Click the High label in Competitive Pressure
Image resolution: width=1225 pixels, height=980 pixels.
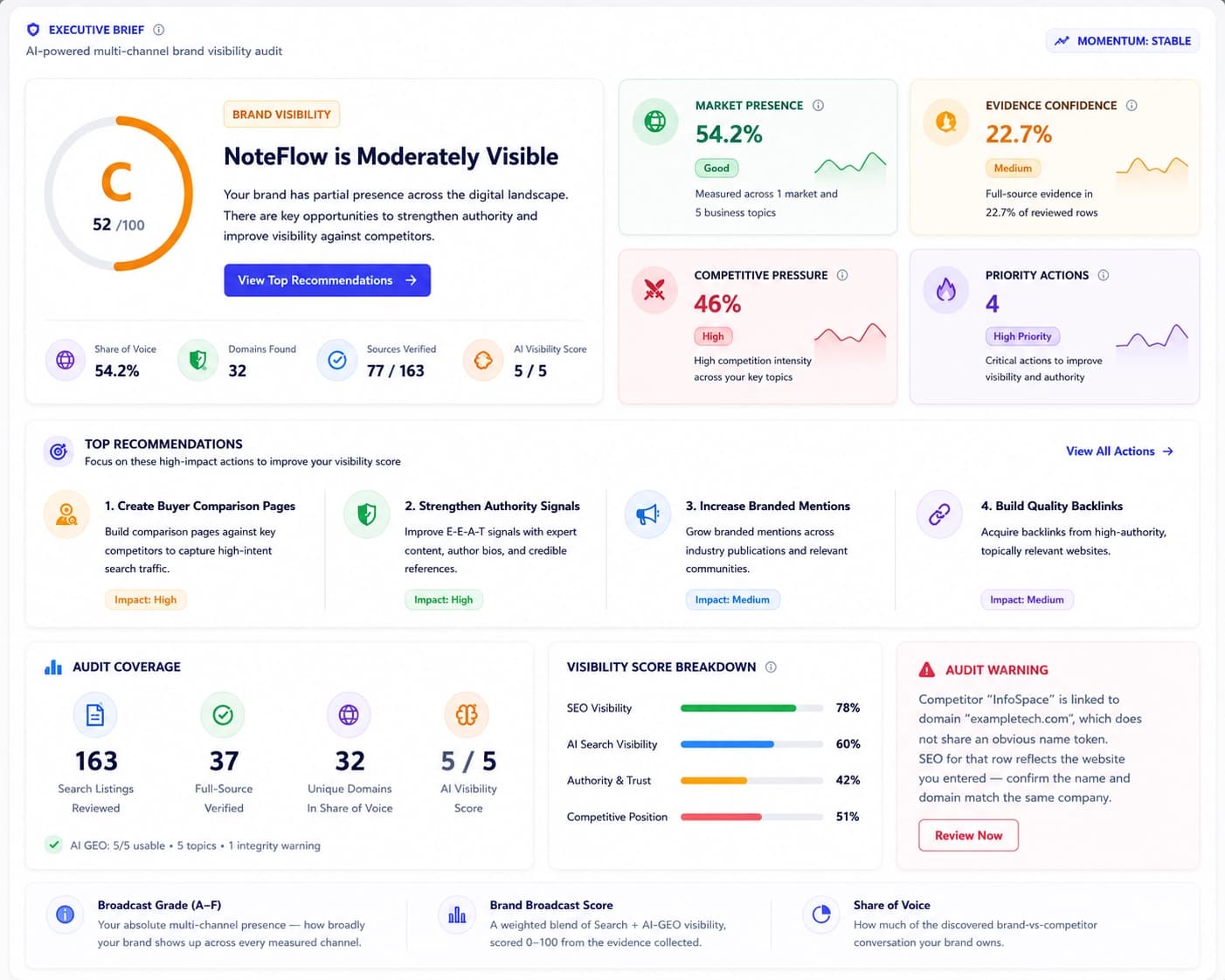(713, 336)
